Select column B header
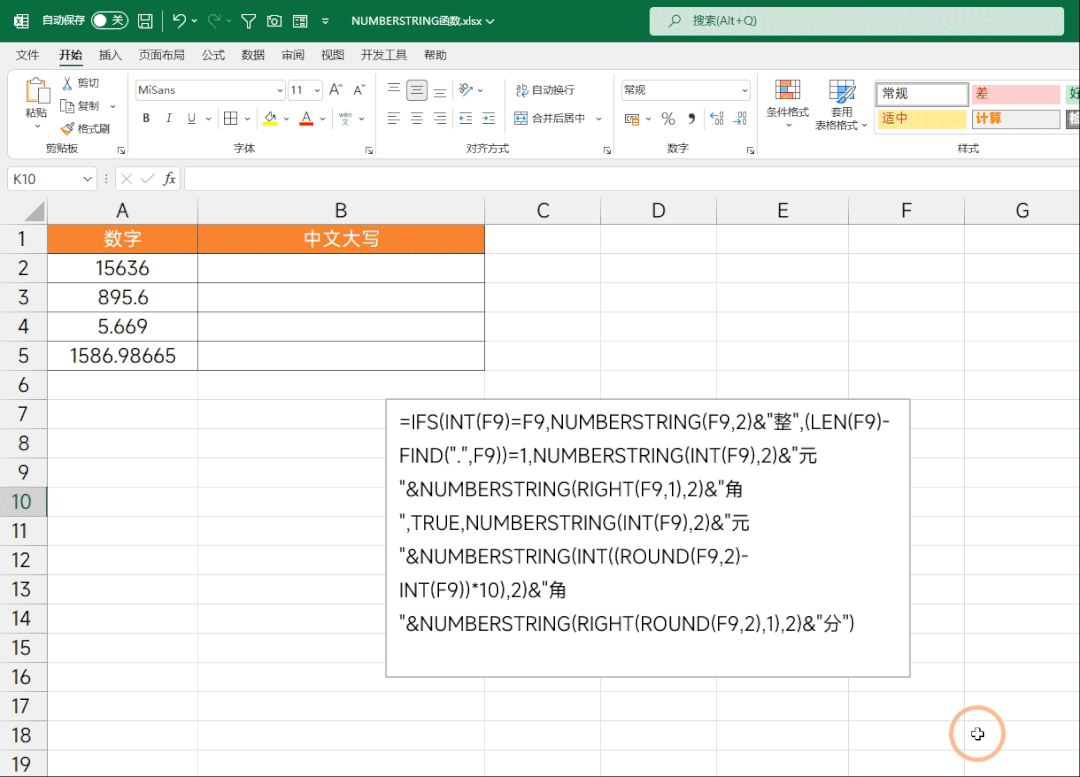Image resolution: width=1080 pixels, height=777 pixels. (341, 210)
